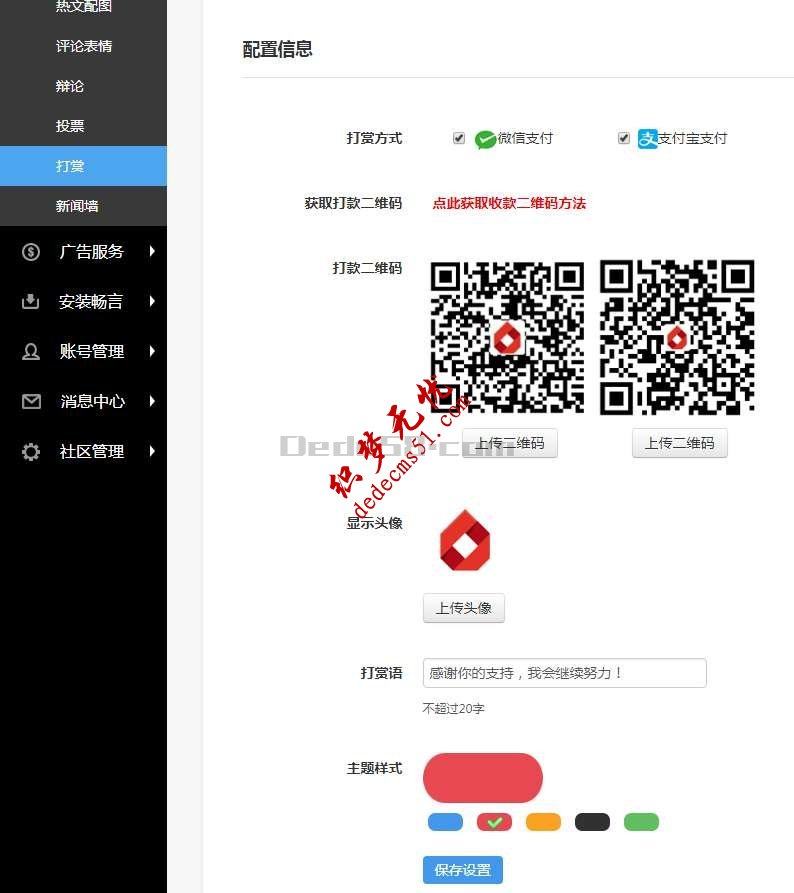Expand the 安装畅言 menu arrow
The image size is (794, 893).
152,301
